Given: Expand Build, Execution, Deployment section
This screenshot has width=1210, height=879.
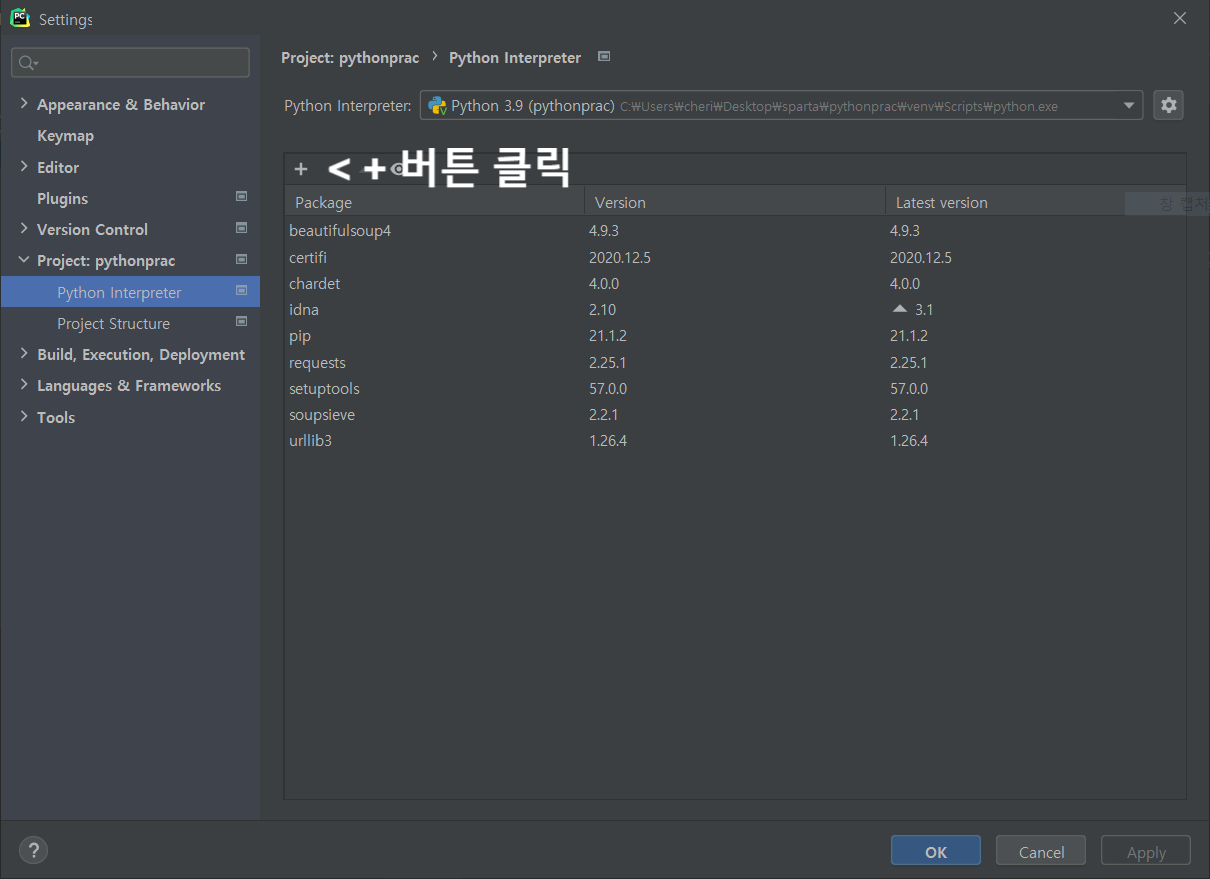Looking at the screenshot, I should (24, 354).
